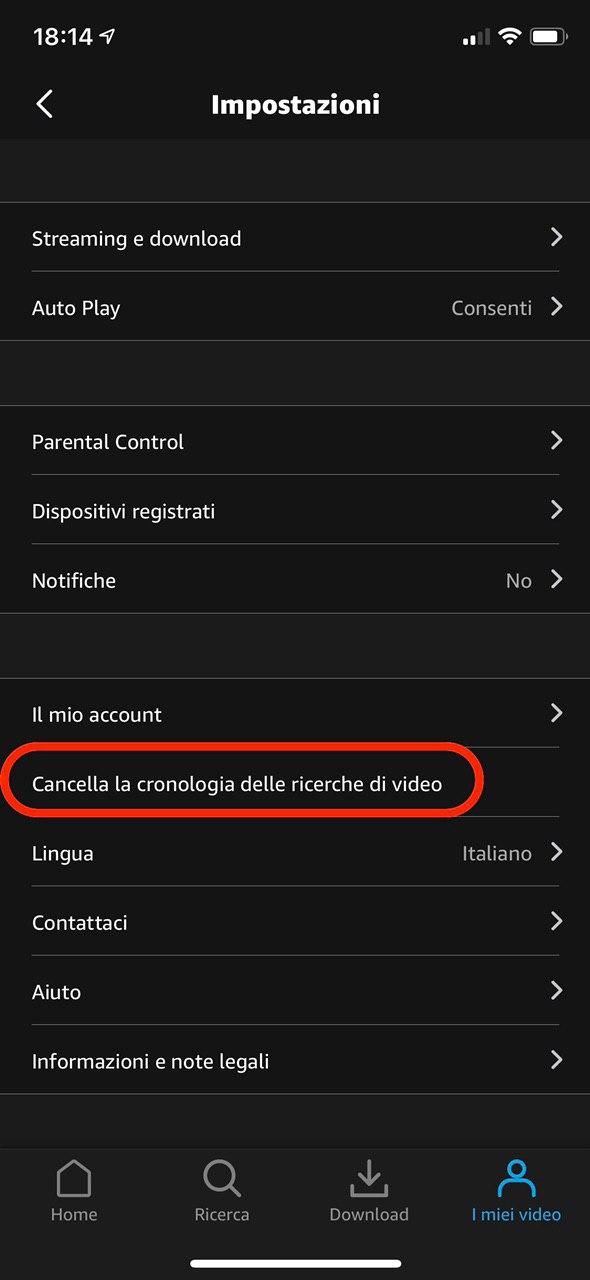Open Ricerca magnifying glass tab

coord(221,1179)
